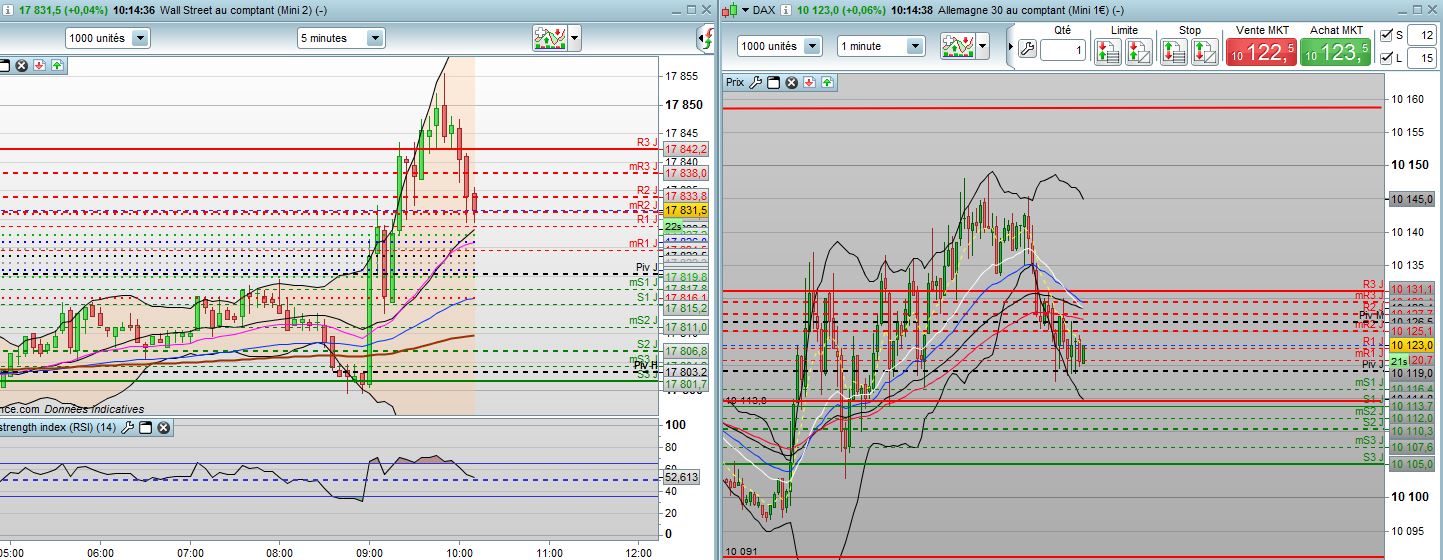Expand the Wall Street indicator dropdown arrow
This screenshot has width=1443, height=560.
[575, 38]
